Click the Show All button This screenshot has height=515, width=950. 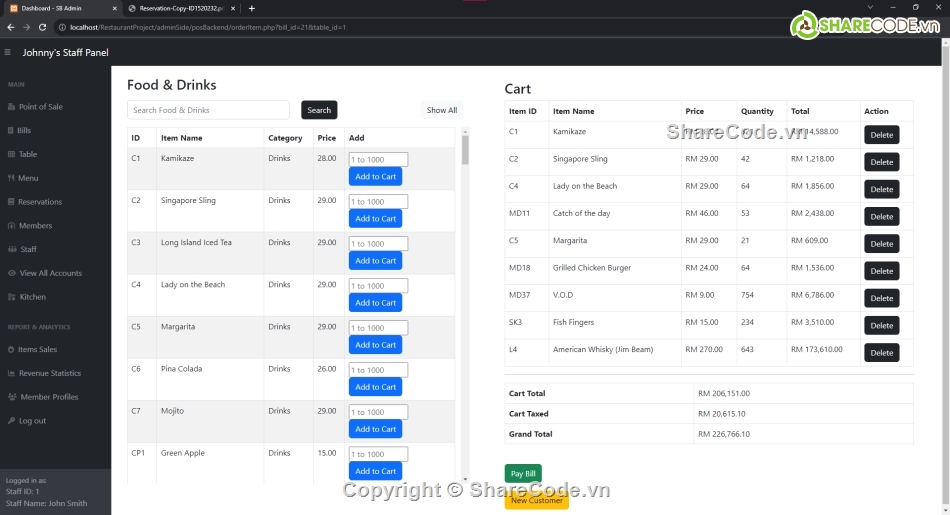click(441, 110)
